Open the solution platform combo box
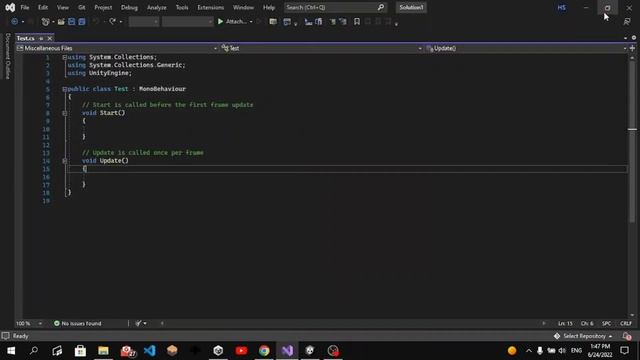 tap(187, 22)
